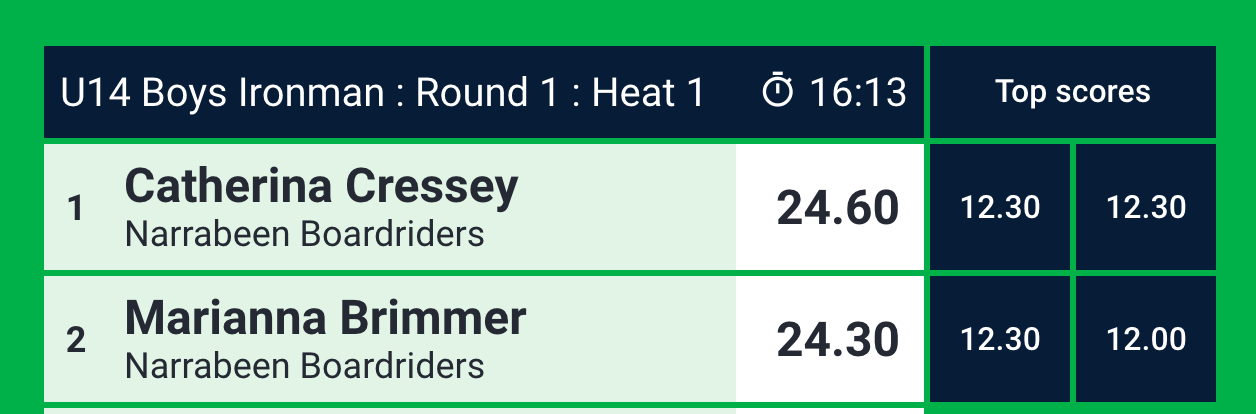Image resolution: width=1256 pixels, height=414 pixels.
Task: Select the first-place athlete row
Action: (484, 207)
